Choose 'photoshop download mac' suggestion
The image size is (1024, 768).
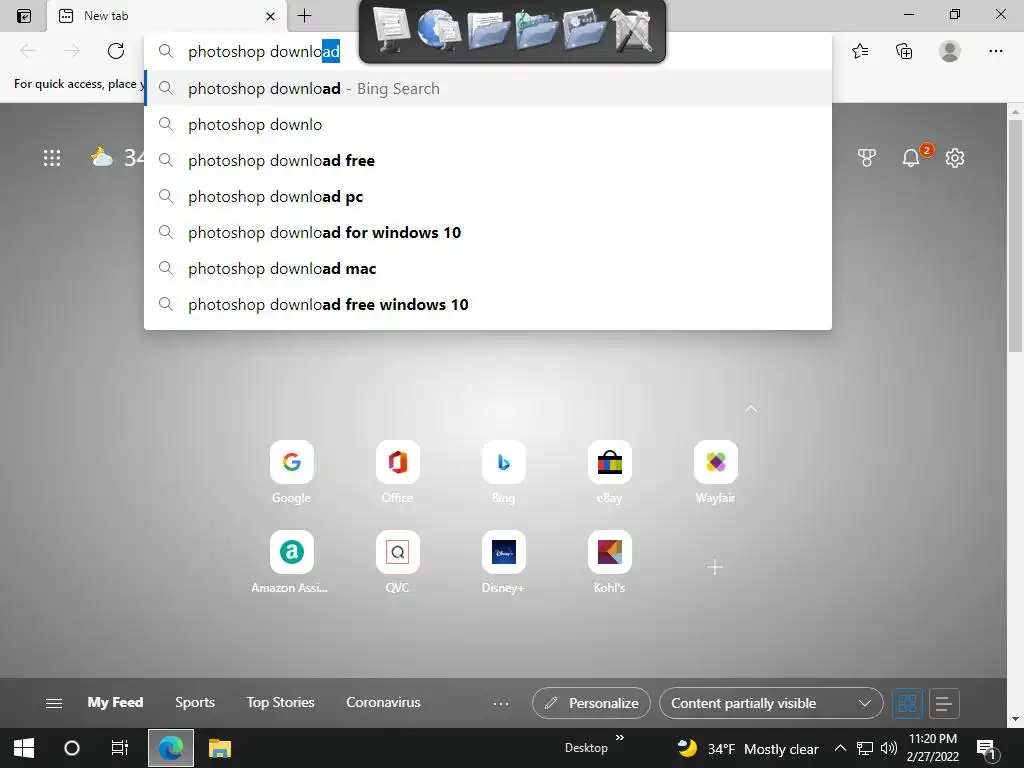point(488,268)
